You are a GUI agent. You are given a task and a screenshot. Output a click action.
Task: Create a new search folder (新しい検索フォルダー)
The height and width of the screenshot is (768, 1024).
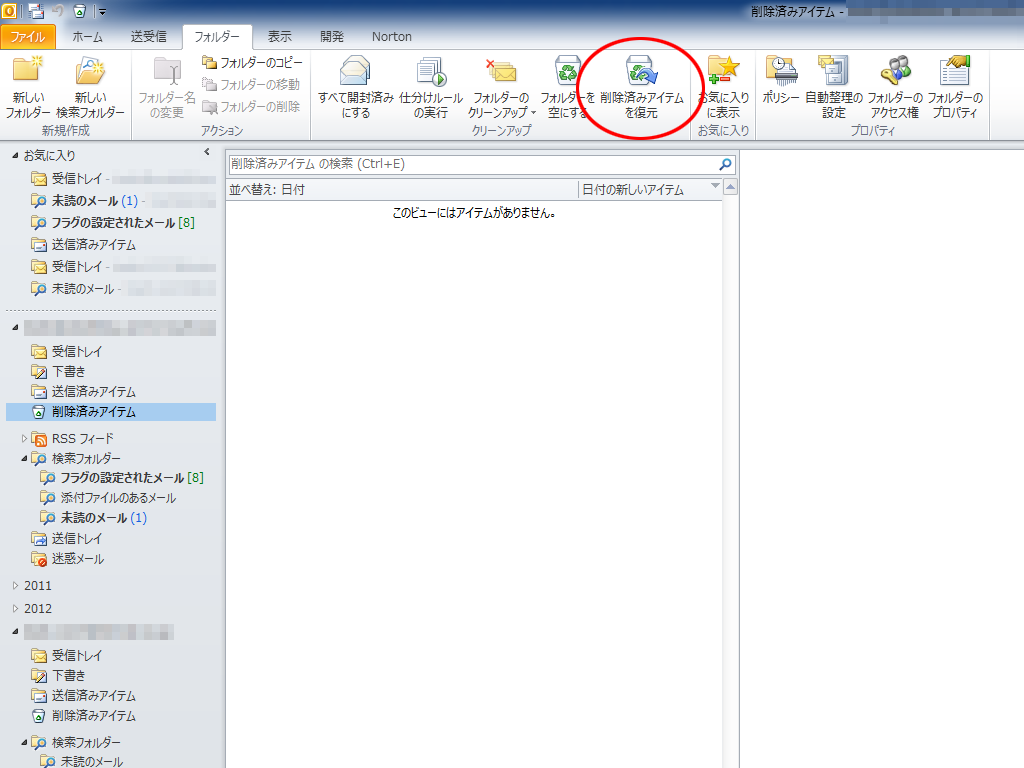tap(90, 88)
